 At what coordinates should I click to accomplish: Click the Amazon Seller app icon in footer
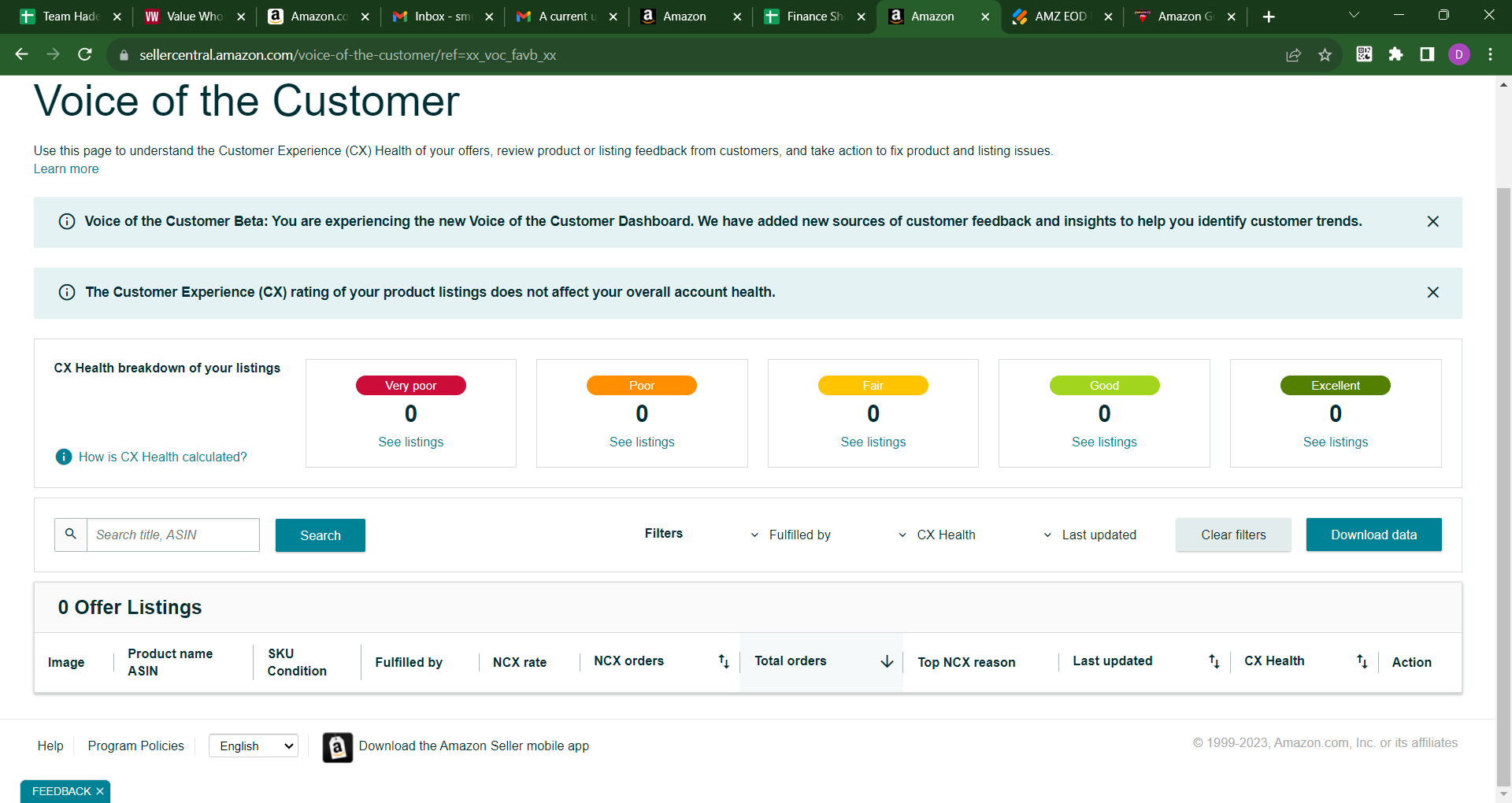(x=338, y=747)
